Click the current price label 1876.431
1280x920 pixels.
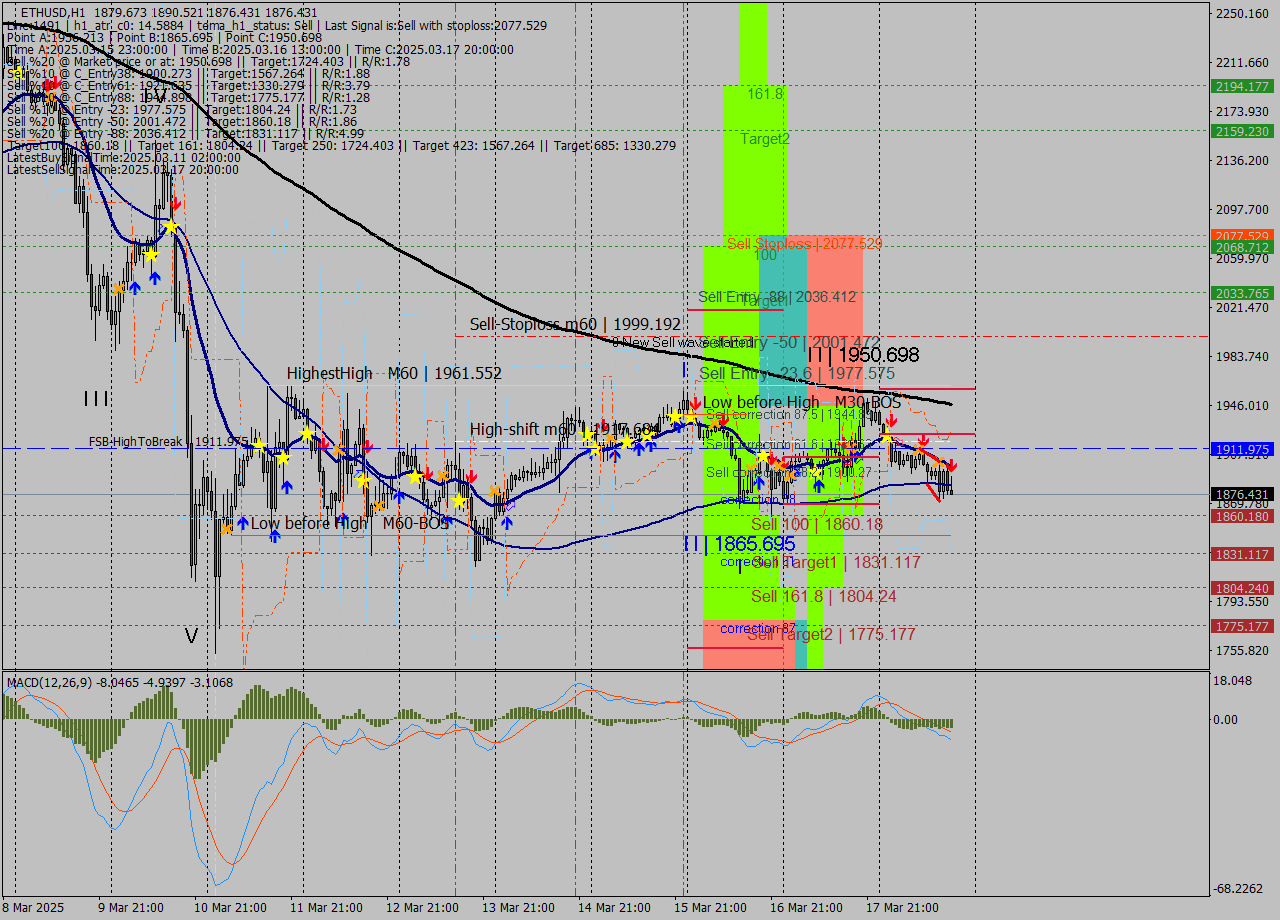(1241, 494)
